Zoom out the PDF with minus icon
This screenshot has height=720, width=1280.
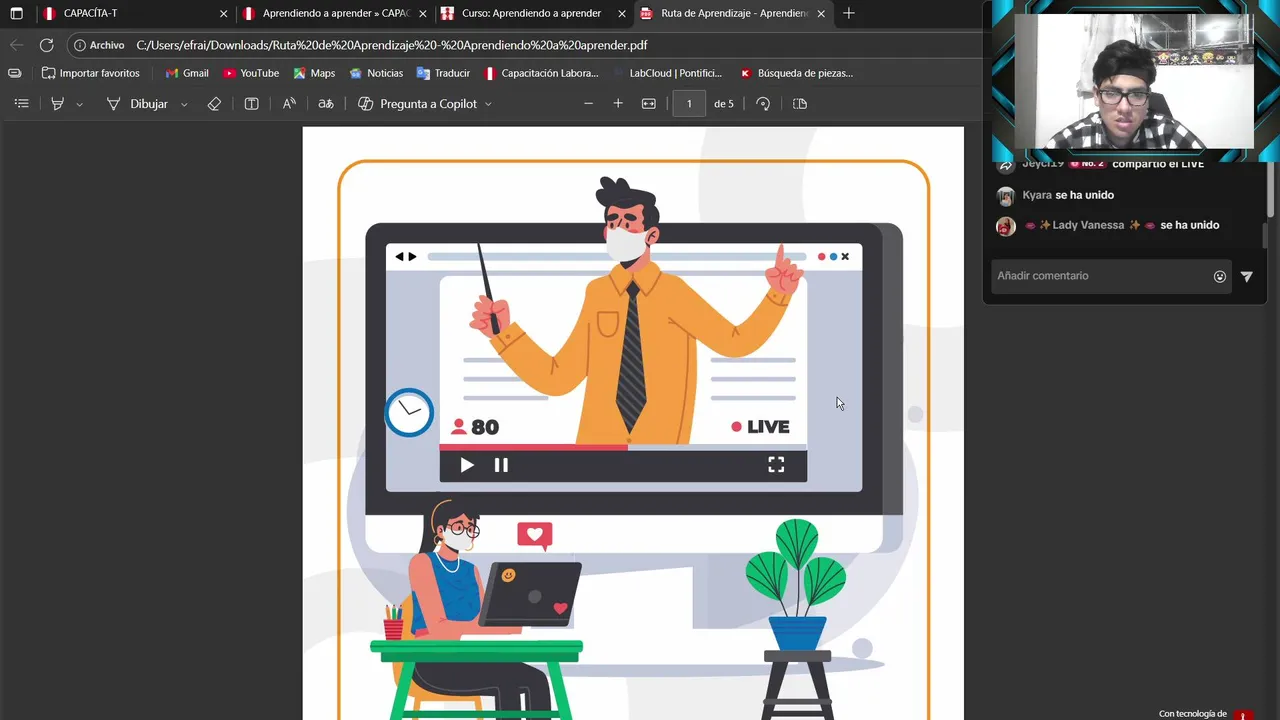point(588,104)
